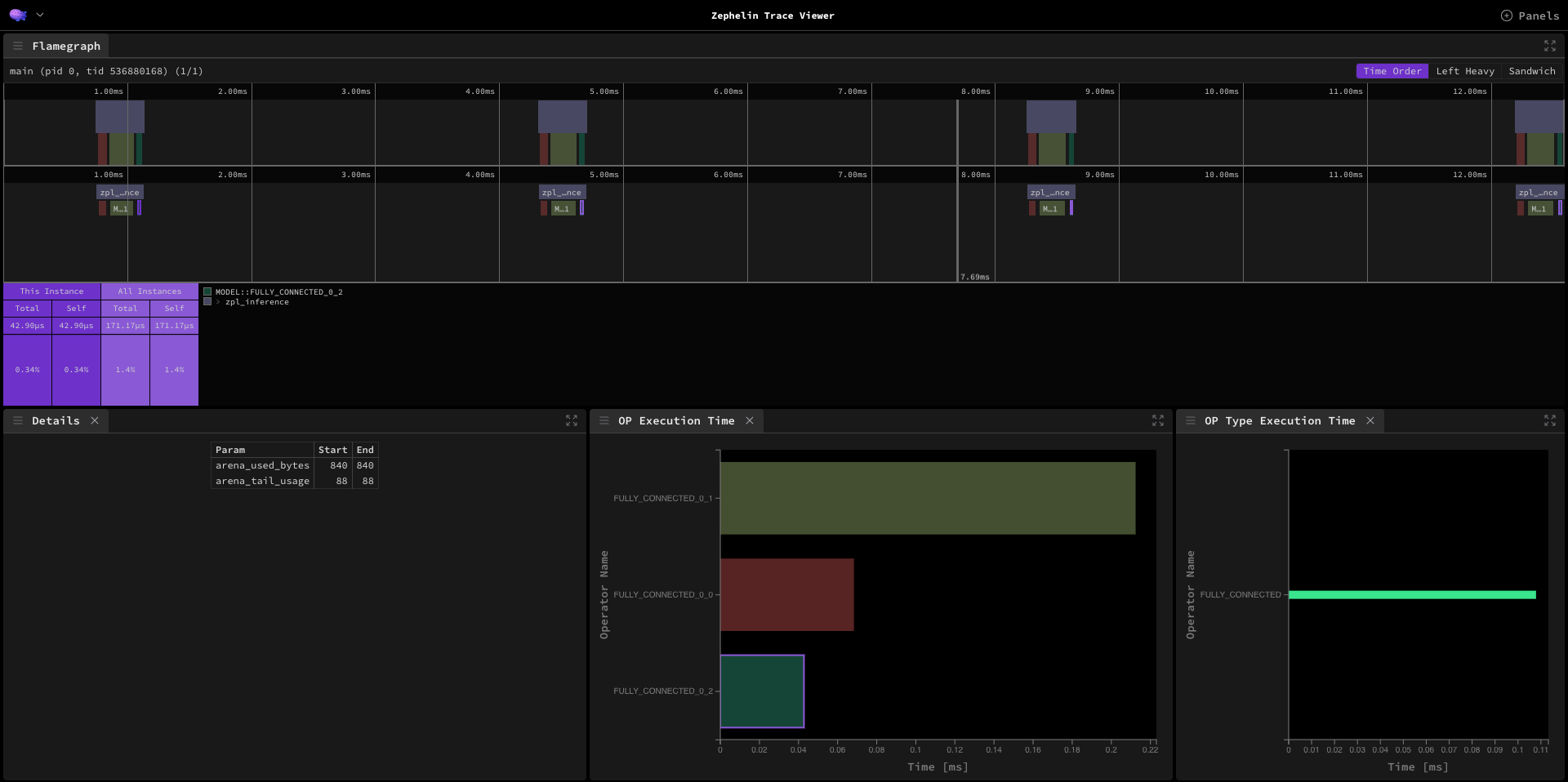Open the OP Type Execution Time menu icon
1568x782 pixels.
coord(1191,420)
